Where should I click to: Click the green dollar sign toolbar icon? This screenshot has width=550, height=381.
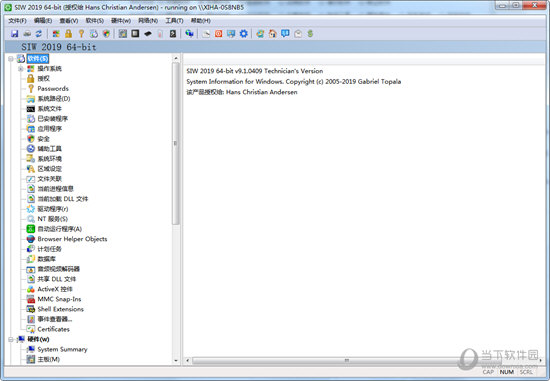click(x=310, y=34)
